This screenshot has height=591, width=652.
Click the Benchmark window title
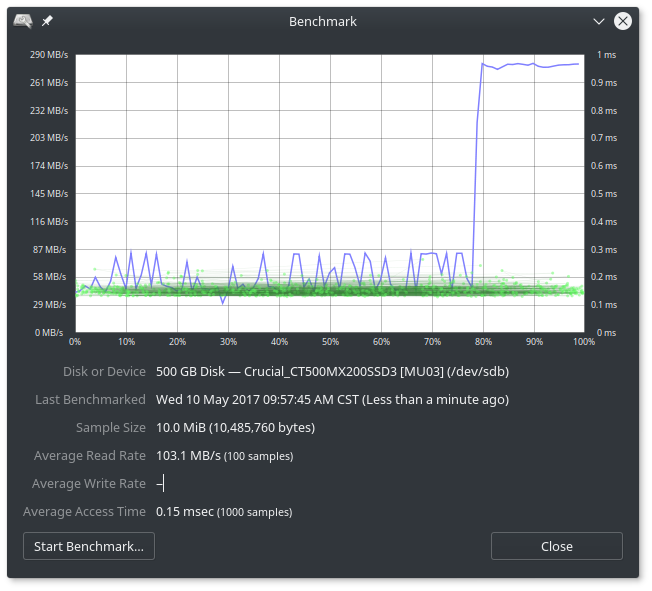(323, 22)
